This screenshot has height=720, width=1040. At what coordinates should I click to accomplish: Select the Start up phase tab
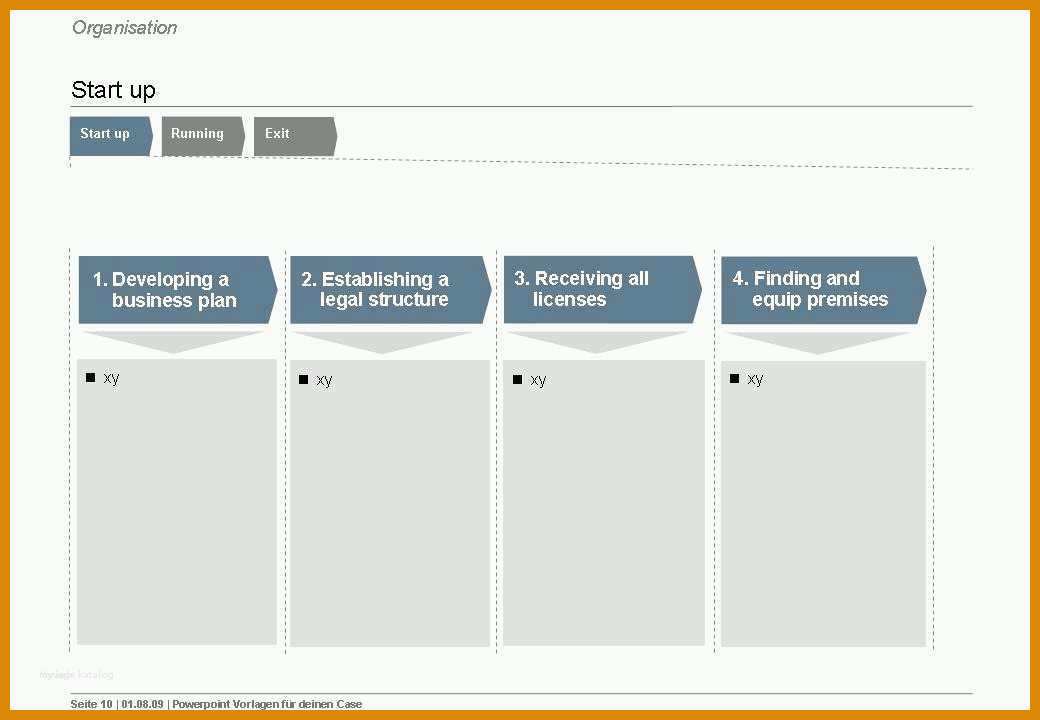tap(111, 136)
